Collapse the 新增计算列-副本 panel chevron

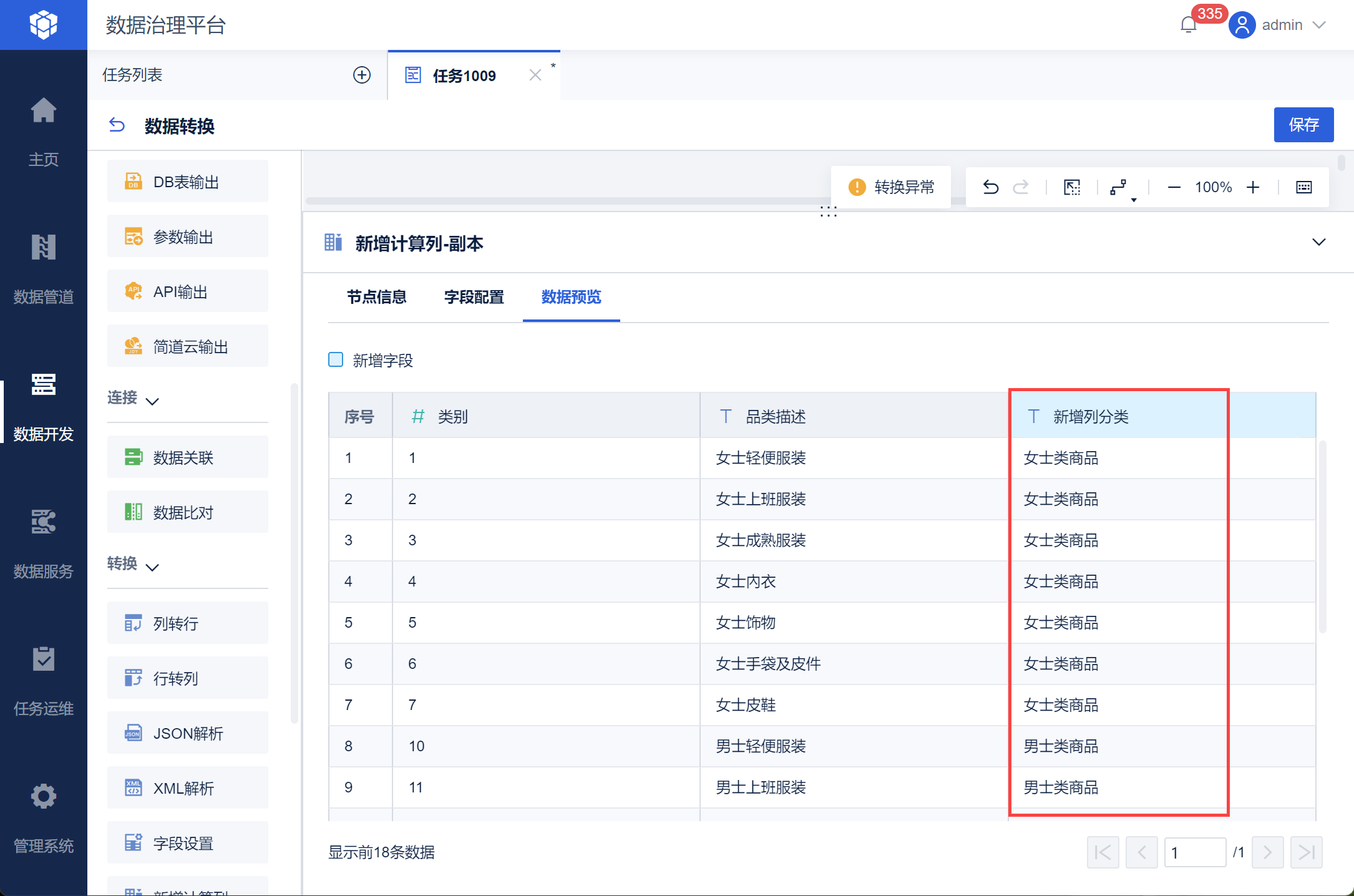(1318, 242)
